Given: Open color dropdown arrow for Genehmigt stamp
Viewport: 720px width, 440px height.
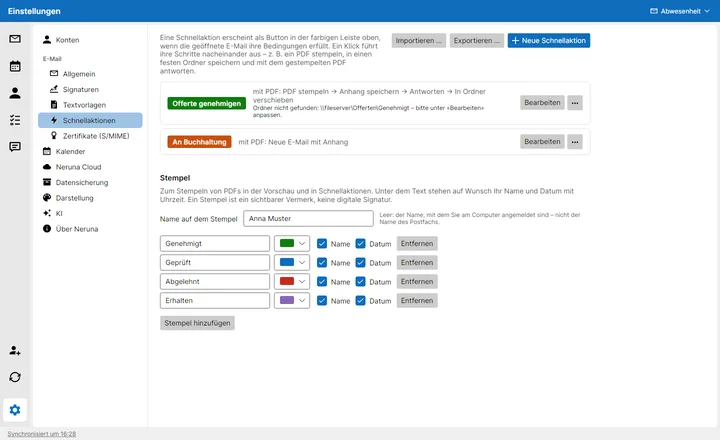Looking at the screenshot, I should point(302,243).
